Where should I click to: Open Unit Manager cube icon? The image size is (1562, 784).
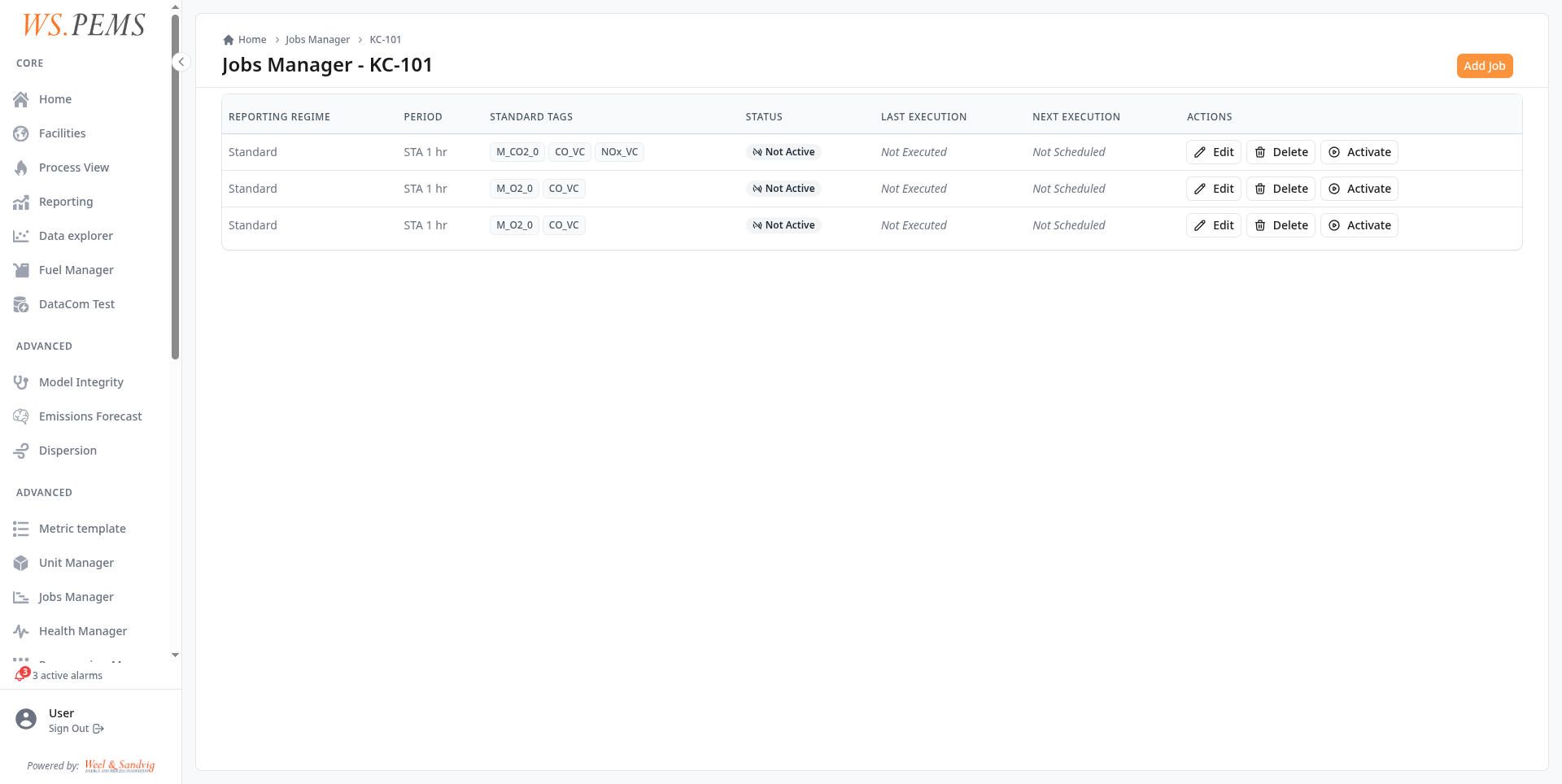pyautogui.click(x=21, y=563)
